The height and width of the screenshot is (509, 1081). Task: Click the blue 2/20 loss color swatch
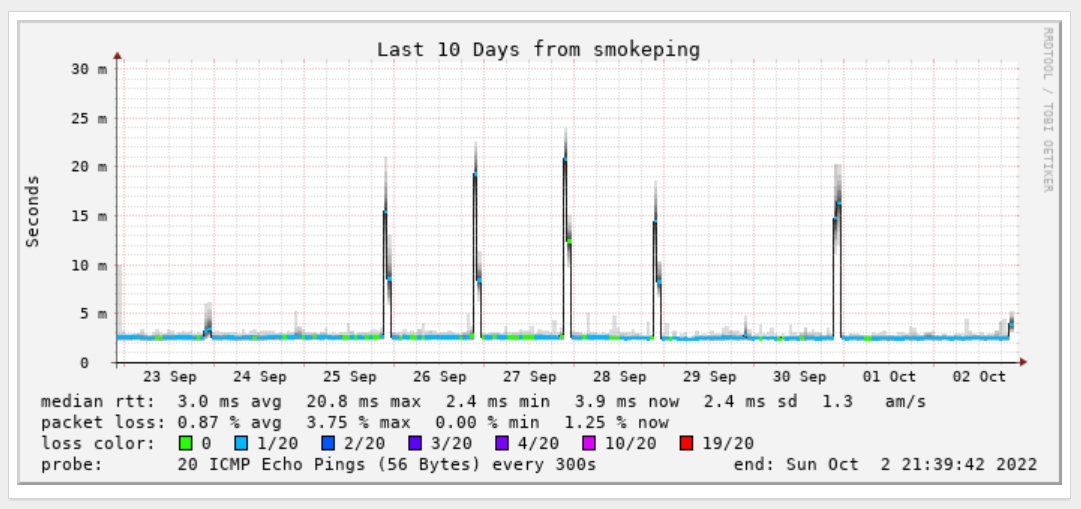pos(328,443)
